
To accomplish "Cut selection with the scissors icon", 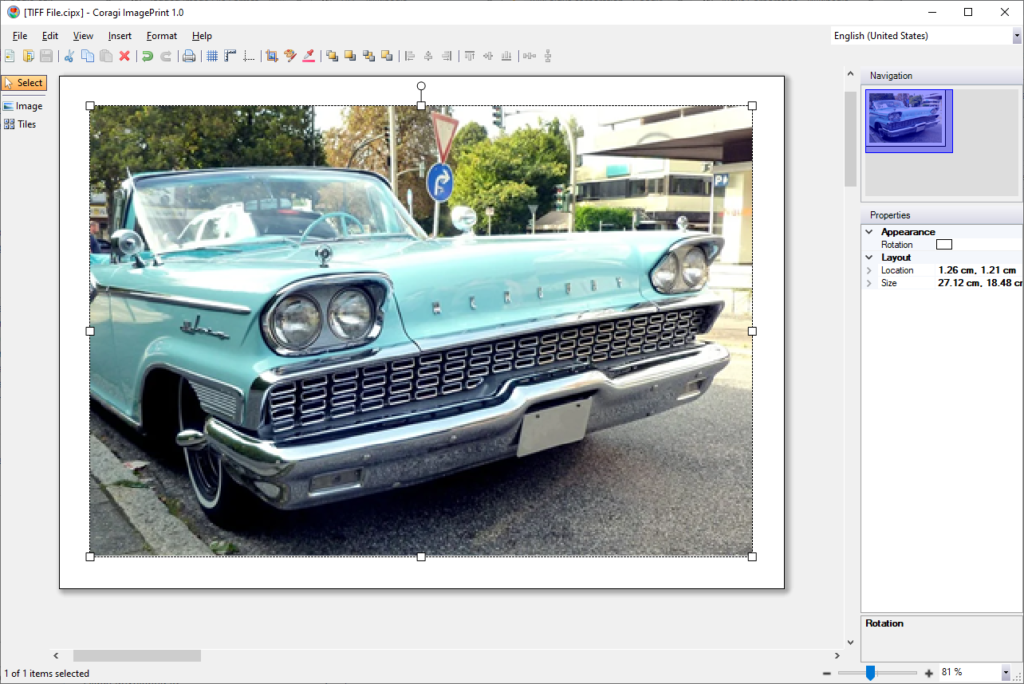I will [x=69, y=56].
